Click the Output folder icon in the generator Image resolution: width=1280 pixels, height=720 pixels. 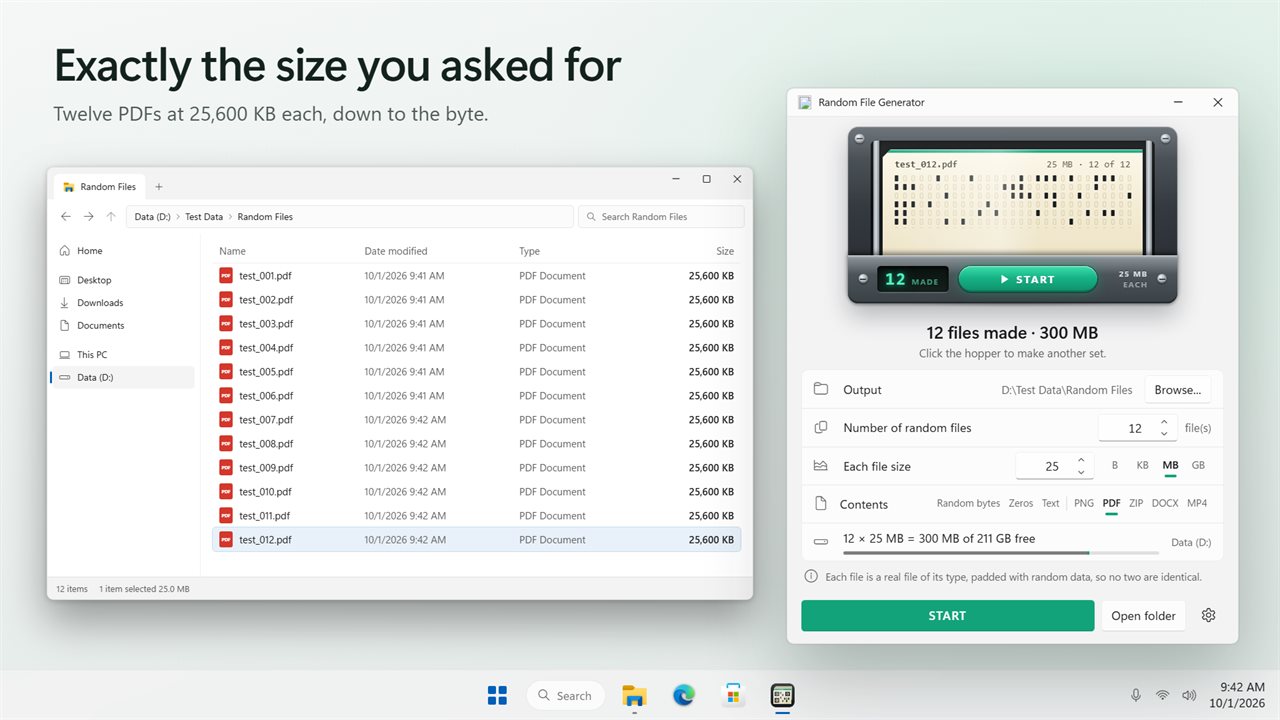[x=821, y=390]
